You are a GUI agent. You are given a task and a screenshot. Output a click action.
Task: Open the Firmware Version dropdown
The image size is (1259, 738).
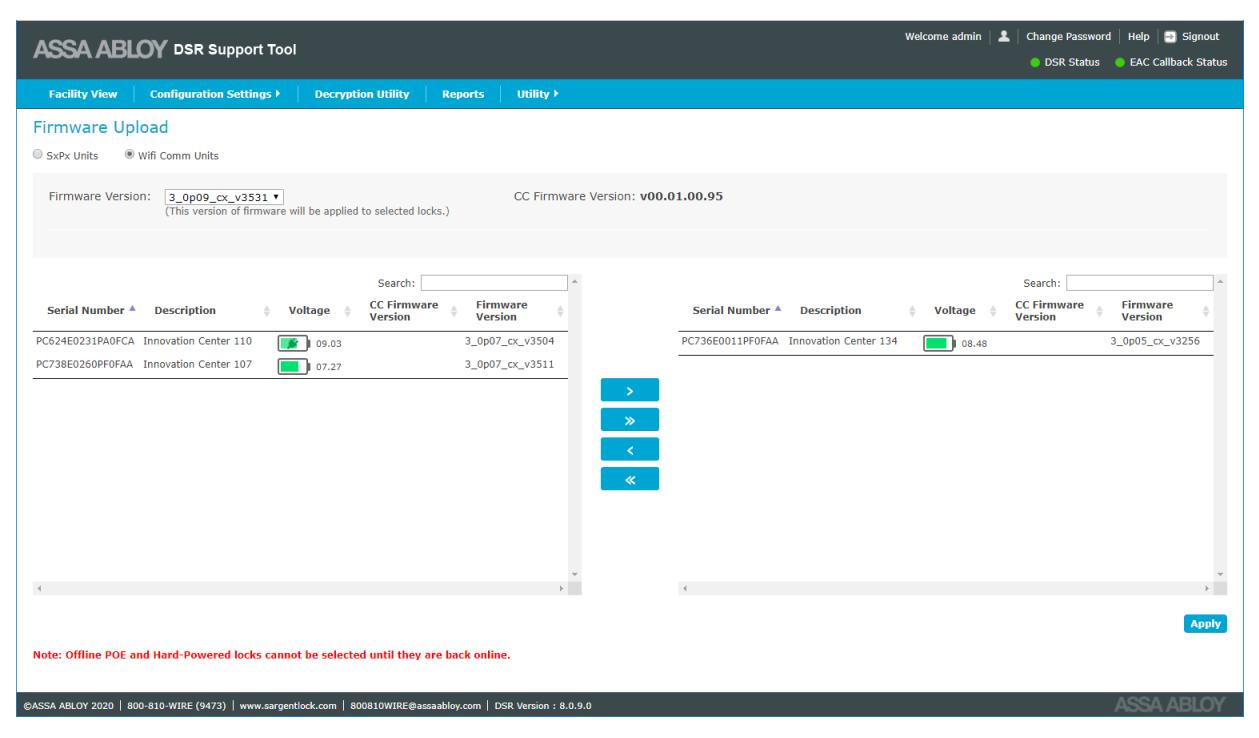click(x=224, y=196)
